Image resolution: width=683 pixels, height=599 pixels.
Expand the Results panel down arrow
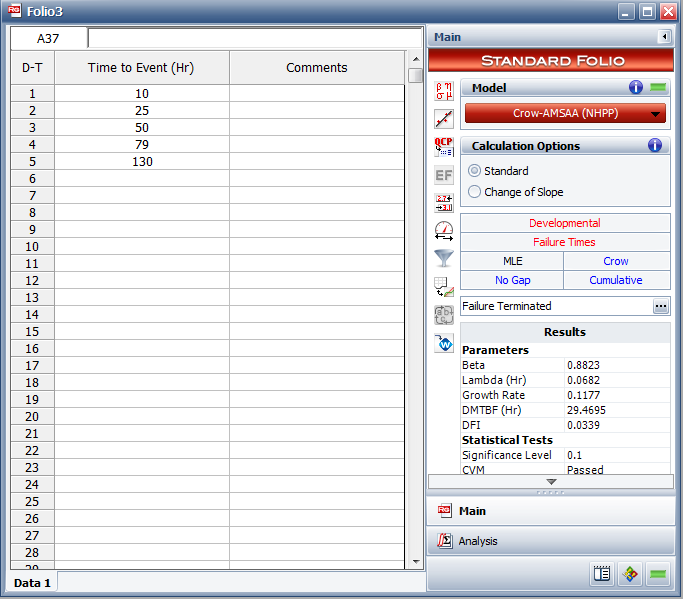click(x=551, y=481)
